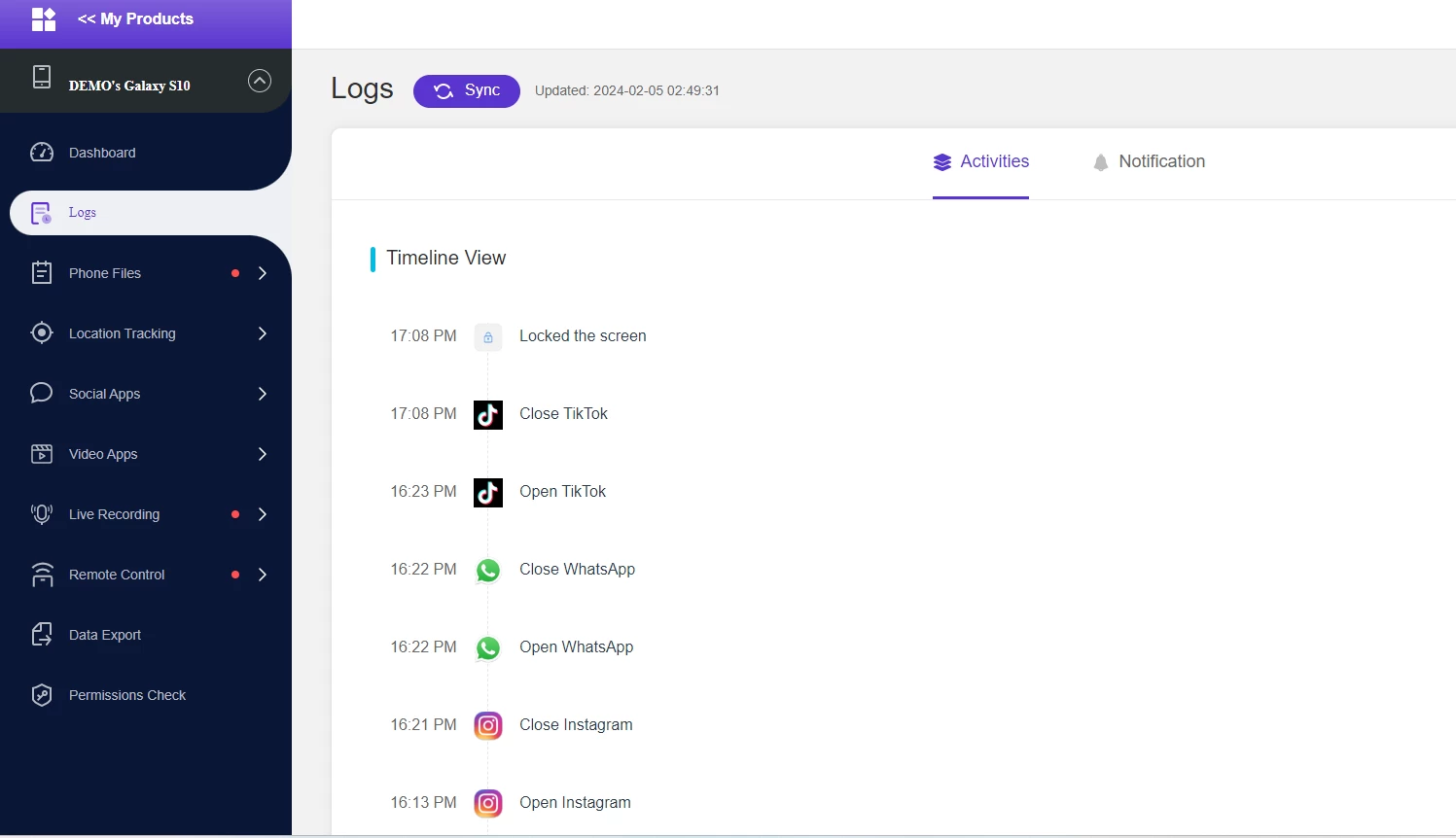This screenshot has height=838, width=1456.
Task: Select the Close Instagram log entry
Action: click(576, 725)
